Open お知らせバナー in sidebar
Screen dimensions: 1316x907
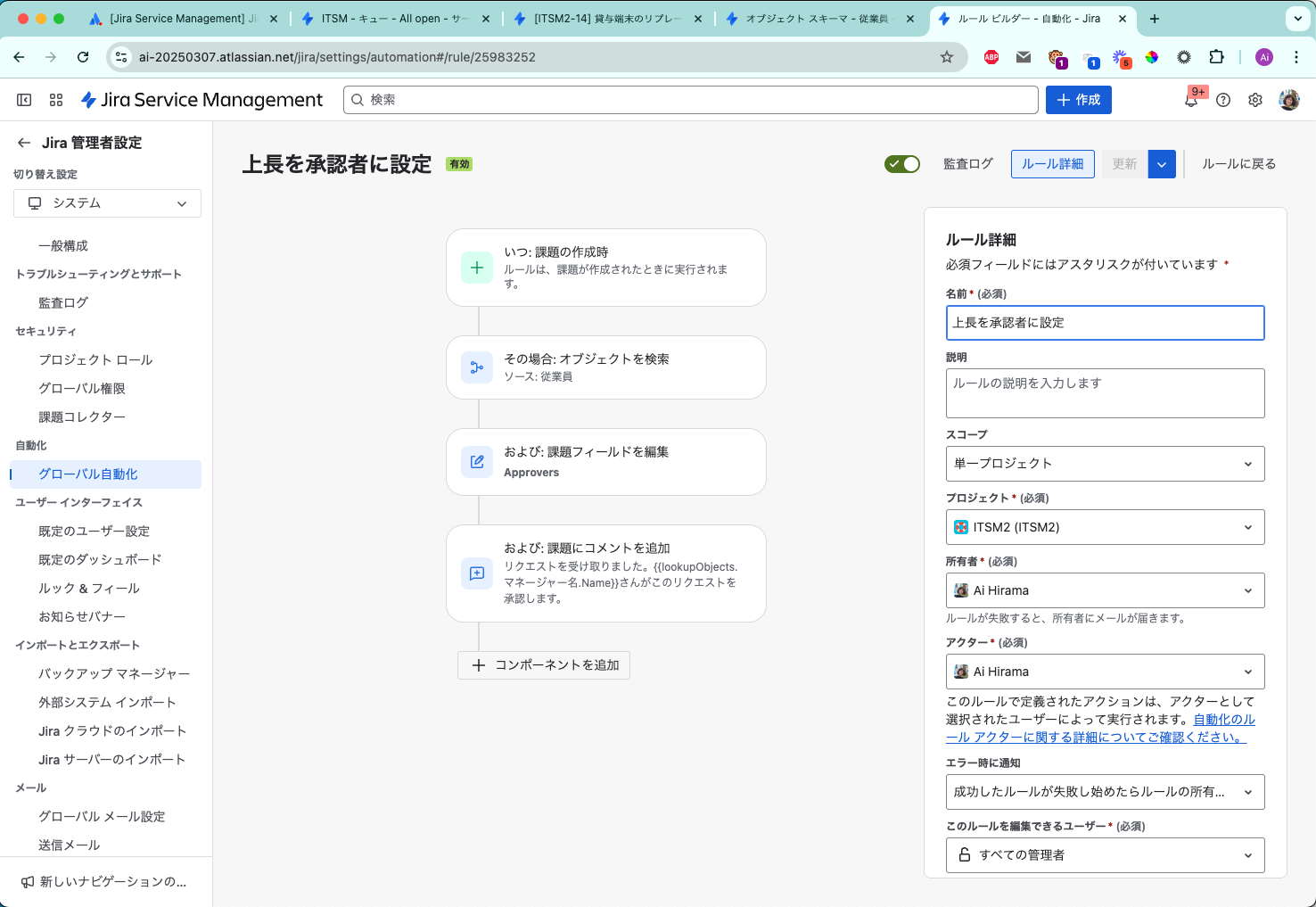[82, 617]
